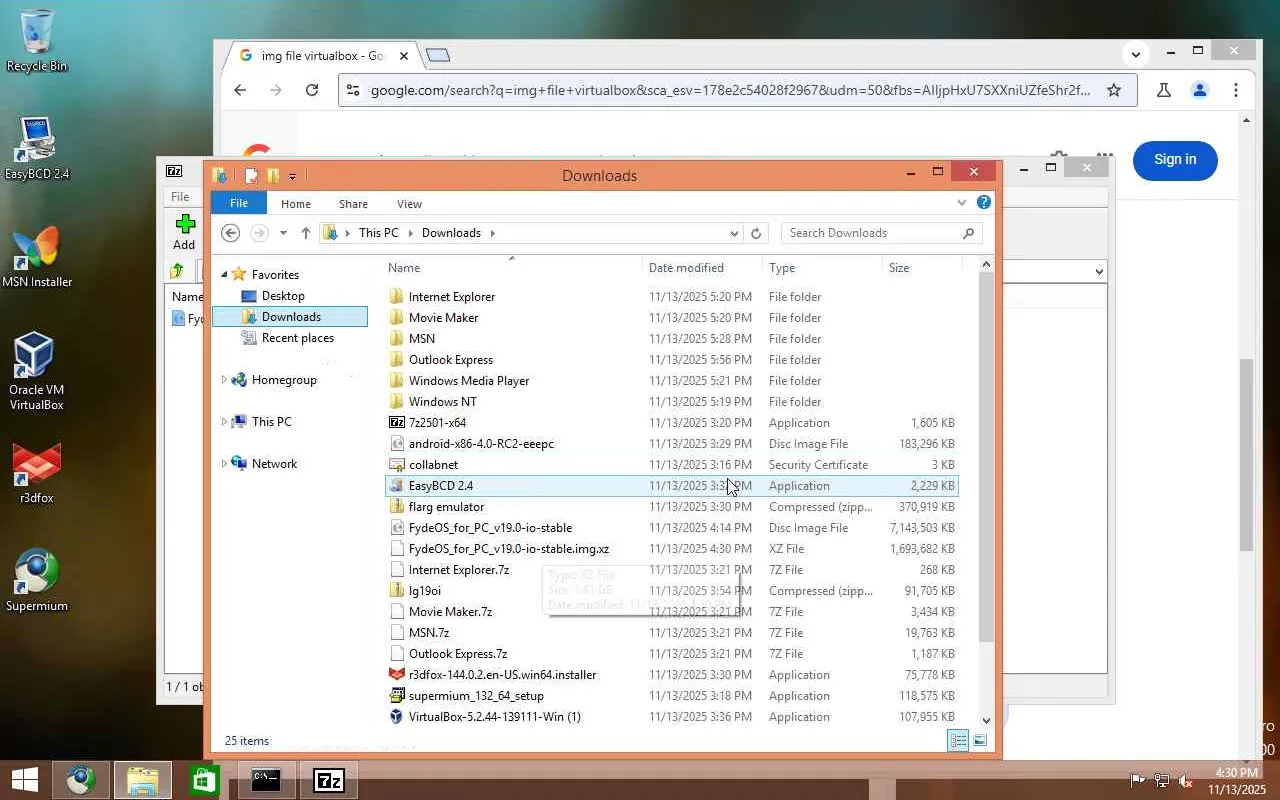Open the browser profile avatar icon
Screen dimensions: 1280x800
(1200, 90)
